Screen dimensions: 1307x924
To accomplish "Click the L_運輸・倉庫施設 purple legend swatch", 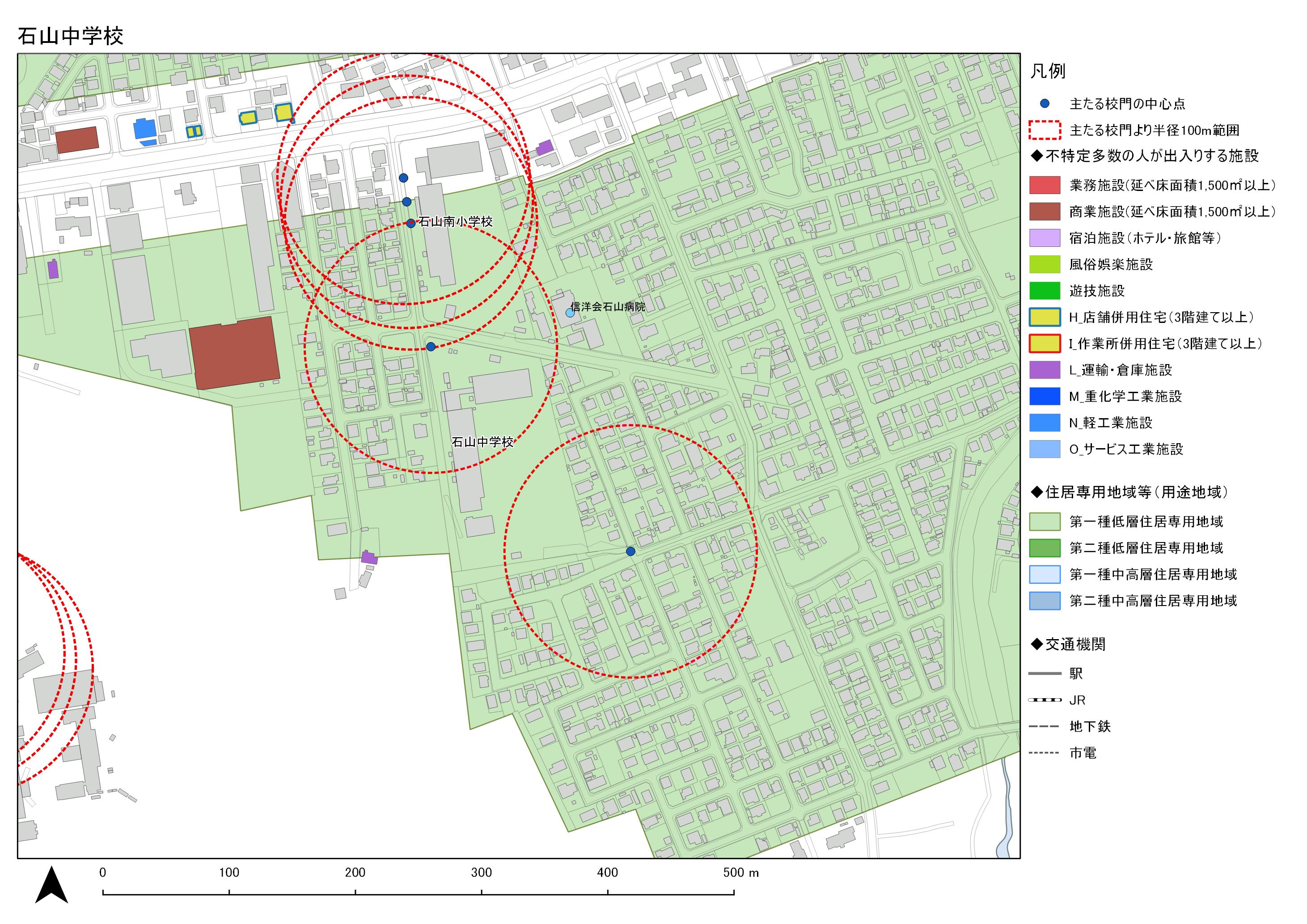I will tap(1045, 369).
